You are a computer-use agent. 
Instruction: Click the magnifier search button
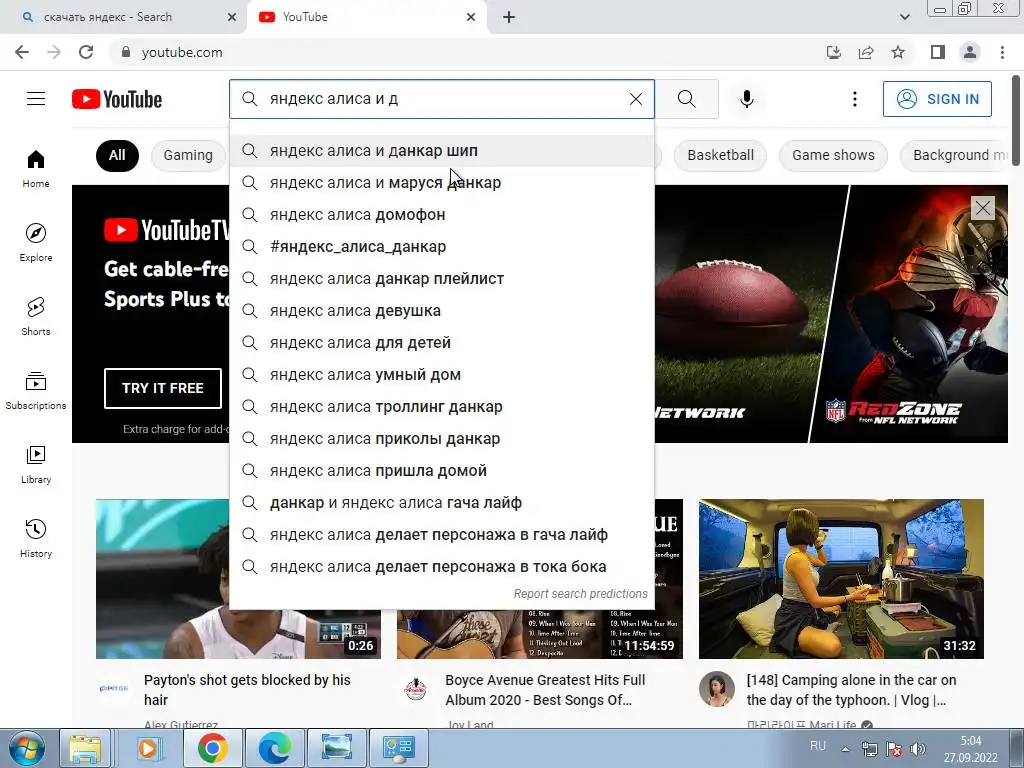click(x=686, y=99)
